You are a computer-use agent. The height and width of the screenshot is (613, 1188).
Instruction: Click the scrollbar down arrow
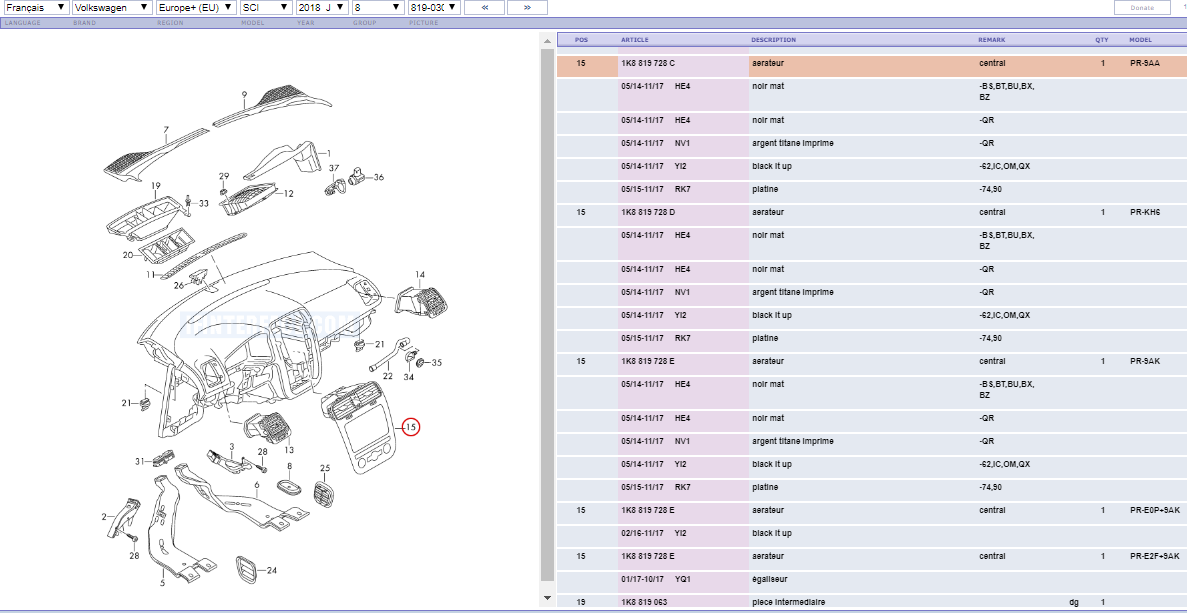(547, 598)
